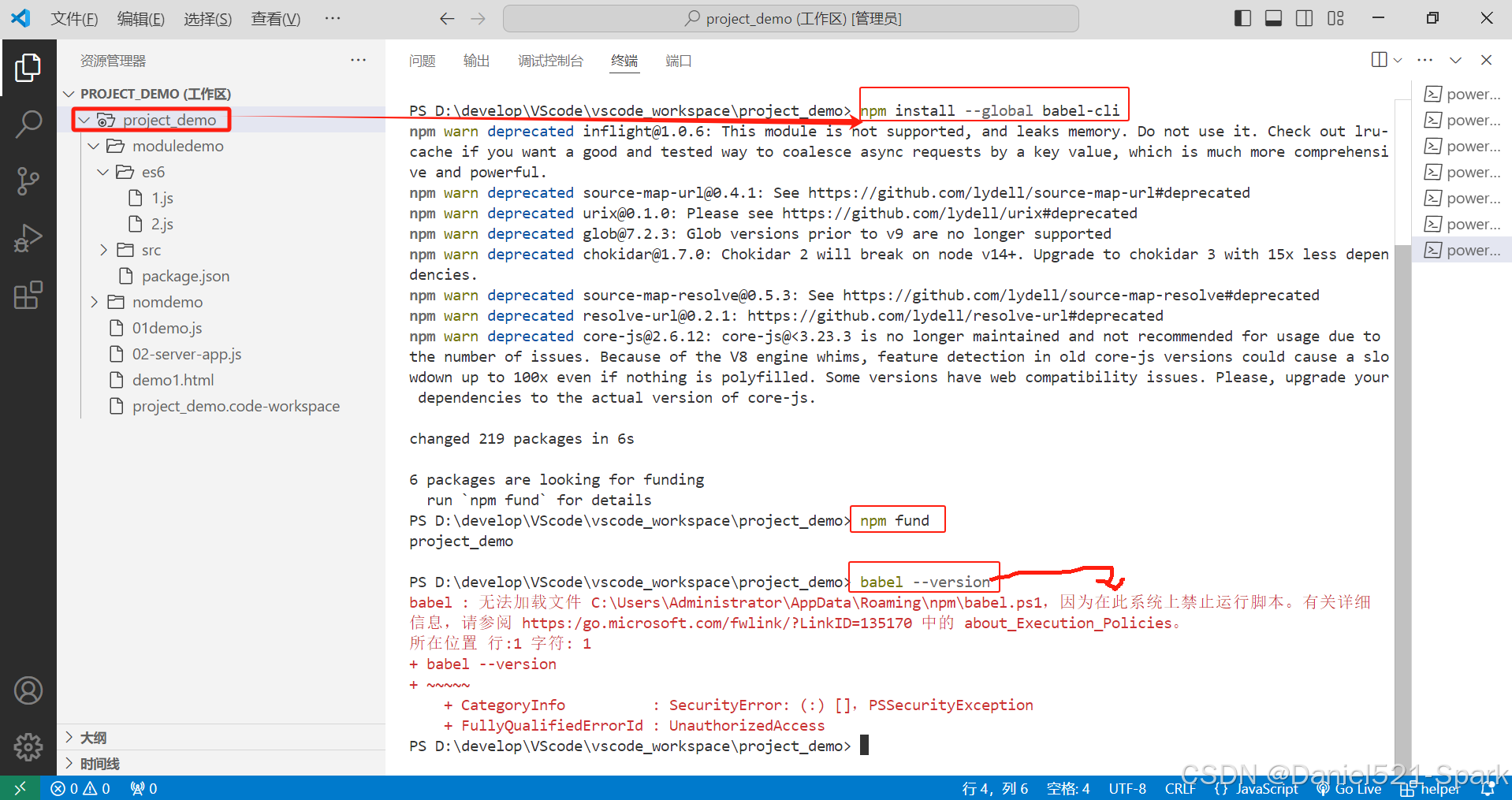Open the 文件(F) menu
This screenshot has width=1512, height=800.
[75, 19]
